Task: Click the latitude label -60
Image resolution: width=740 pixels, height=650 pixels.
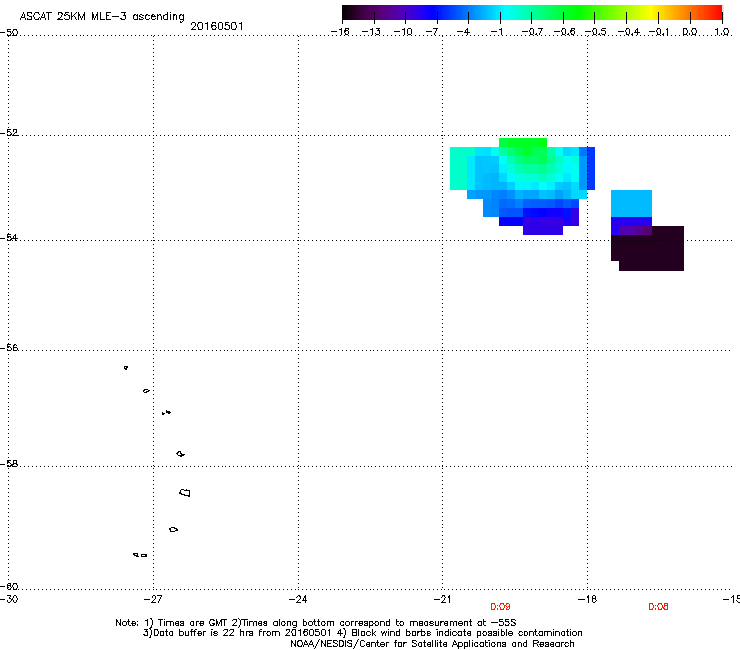Action: [x=9, y=586]
